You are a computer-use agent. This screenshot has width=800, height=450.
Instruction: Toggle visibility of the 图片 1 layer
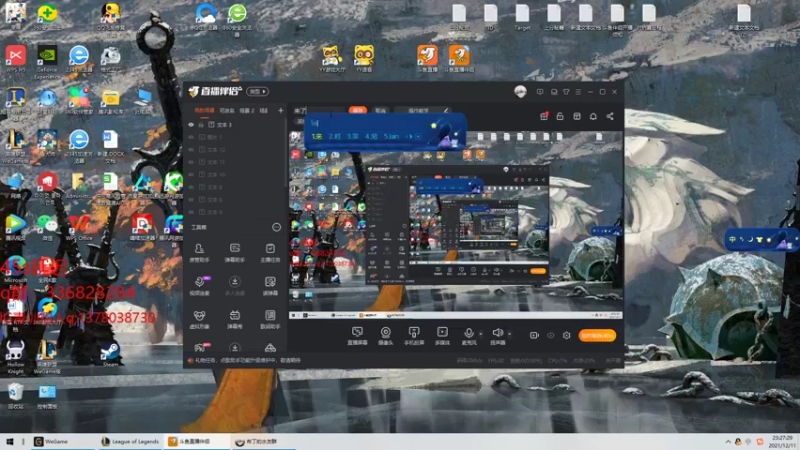191,137
